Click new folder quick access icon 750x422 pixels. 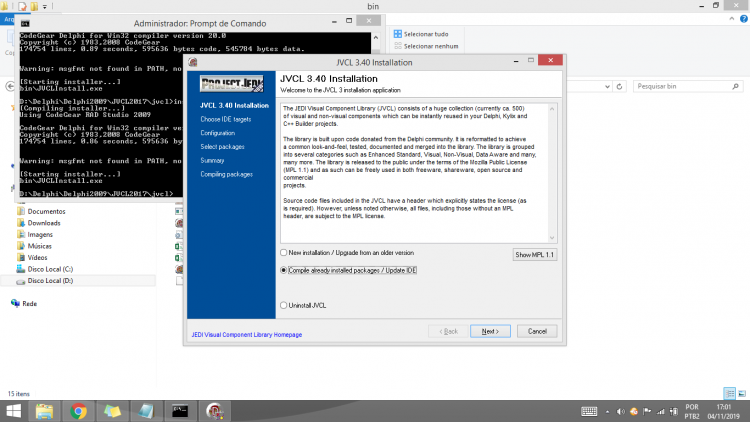(34, 6)
